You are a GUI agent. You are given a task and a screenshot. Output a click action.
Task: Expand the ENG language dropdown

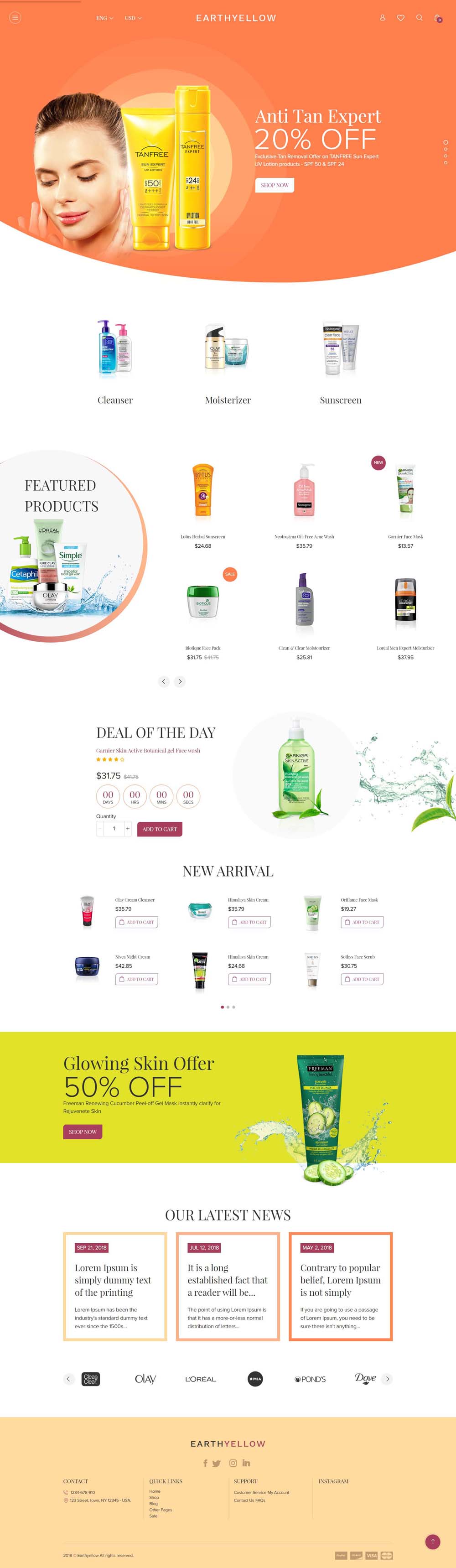coord(105,18)
